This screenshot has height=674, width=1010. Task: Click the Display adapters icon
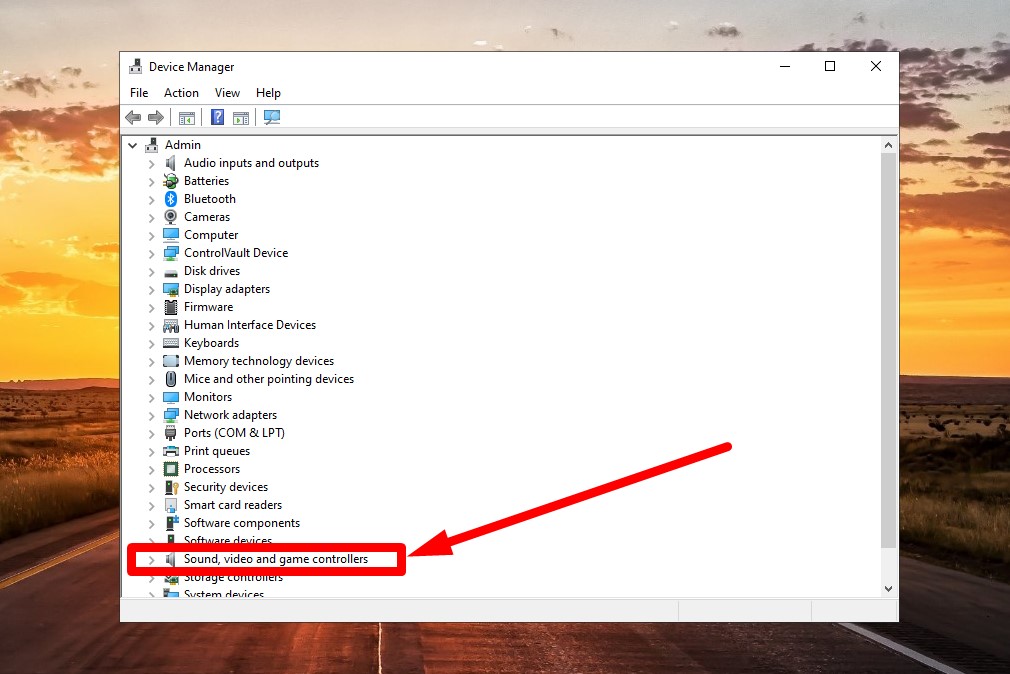click(171, 289)
